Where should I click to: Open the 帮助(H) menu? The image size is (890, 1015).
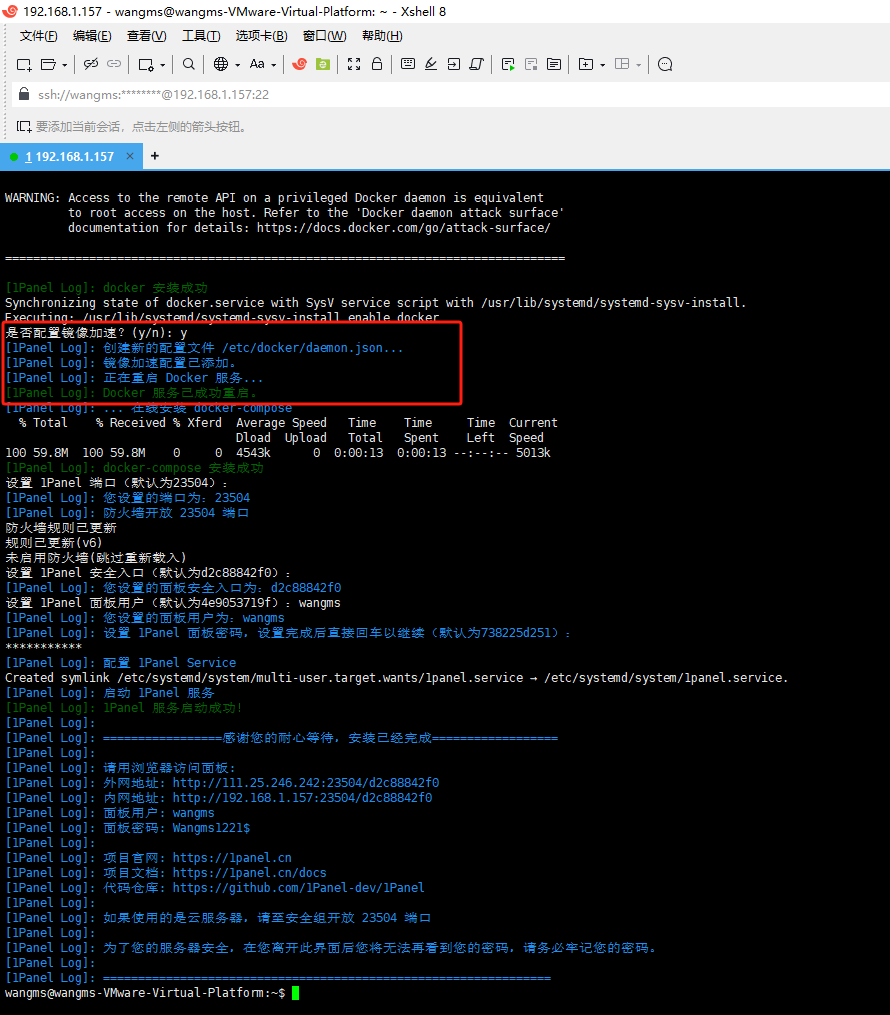383,36
